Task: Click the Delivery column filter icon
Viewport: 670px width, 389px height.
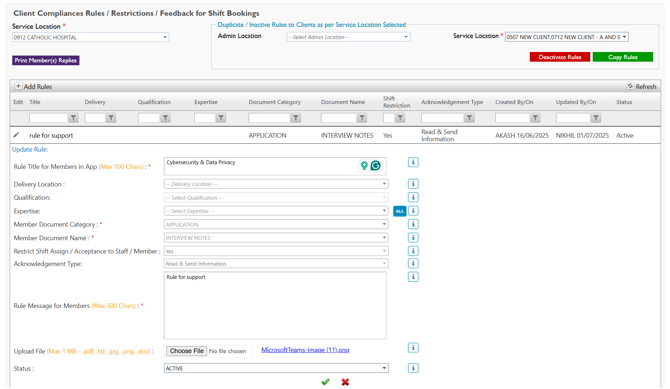Action: (111, 118)
